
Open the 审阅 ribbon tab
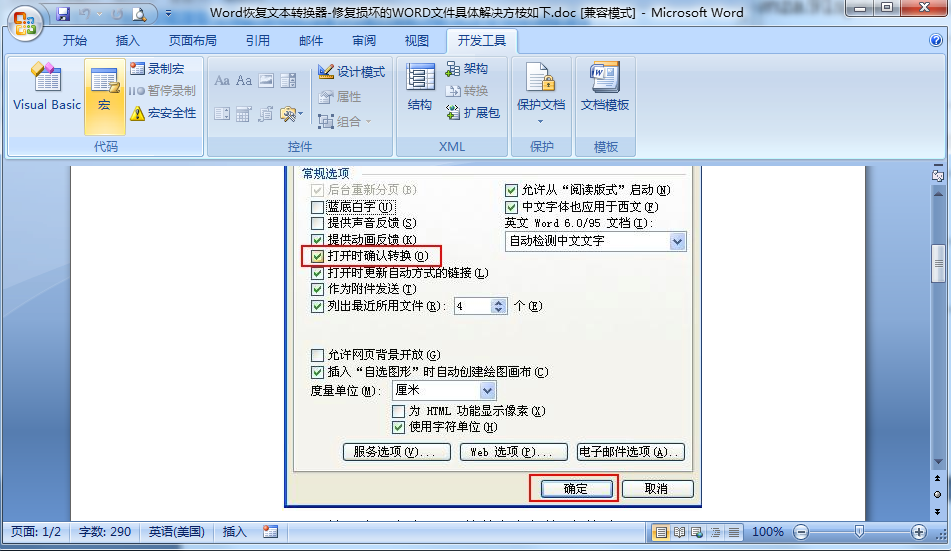pos(364,41)
